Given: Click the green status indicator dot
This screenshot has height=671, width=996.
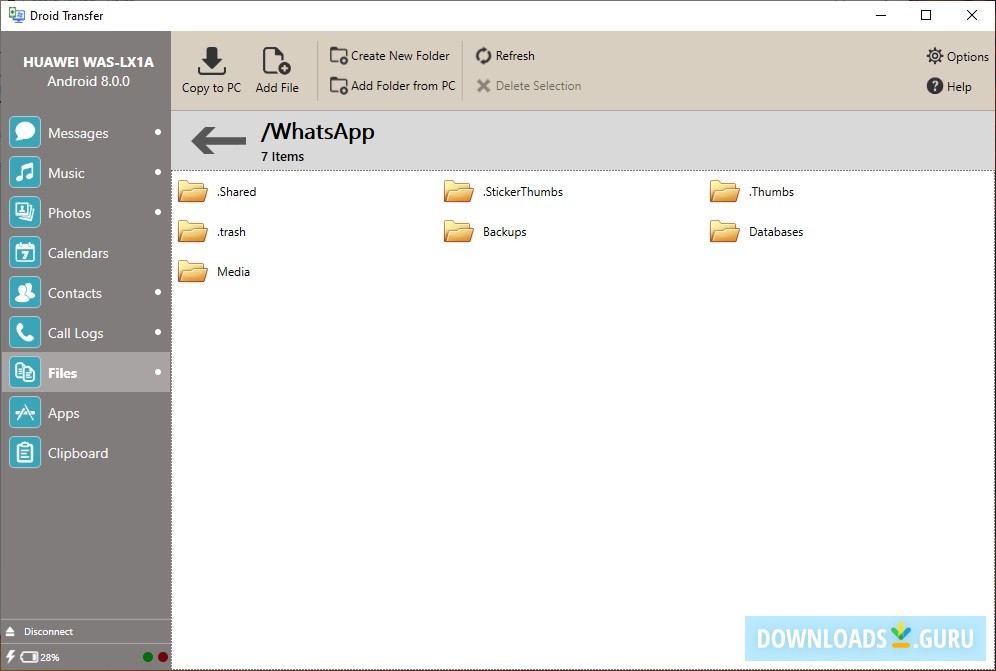Looking at the screenshot, I should (x=148, y=657).
